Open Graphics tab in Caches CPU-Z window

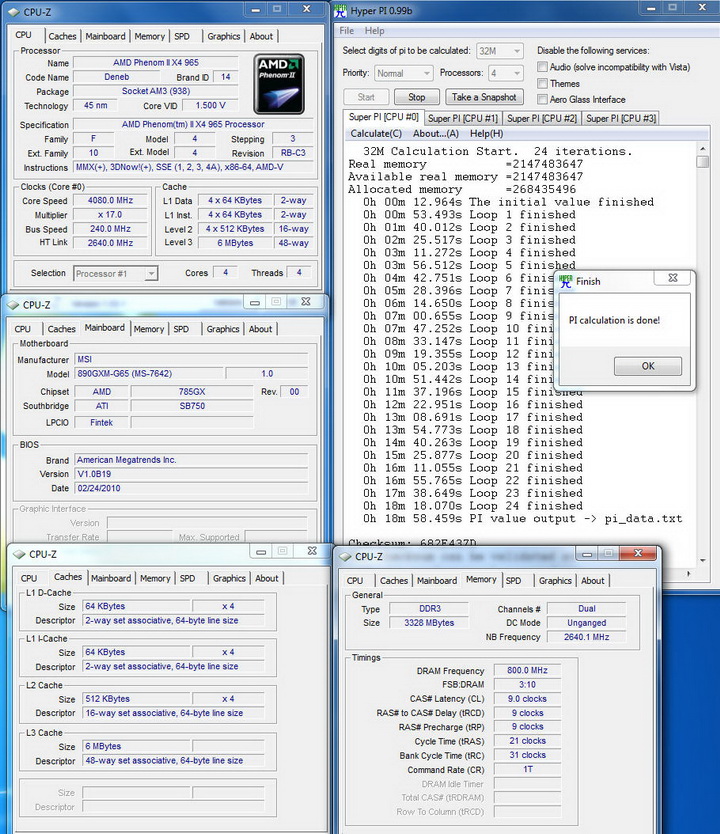(x=229, y=578)
